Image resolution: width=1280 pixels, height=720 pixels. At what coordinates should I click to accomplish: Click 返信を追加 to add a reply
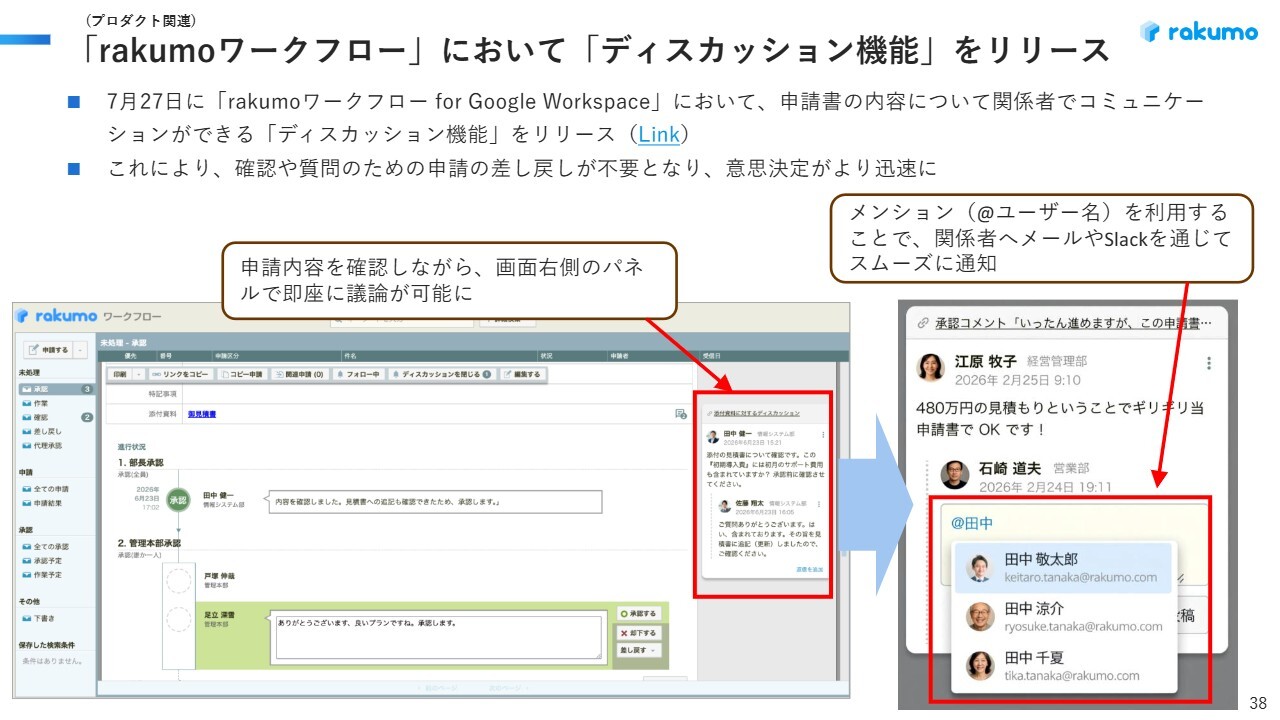pos(810,569)
